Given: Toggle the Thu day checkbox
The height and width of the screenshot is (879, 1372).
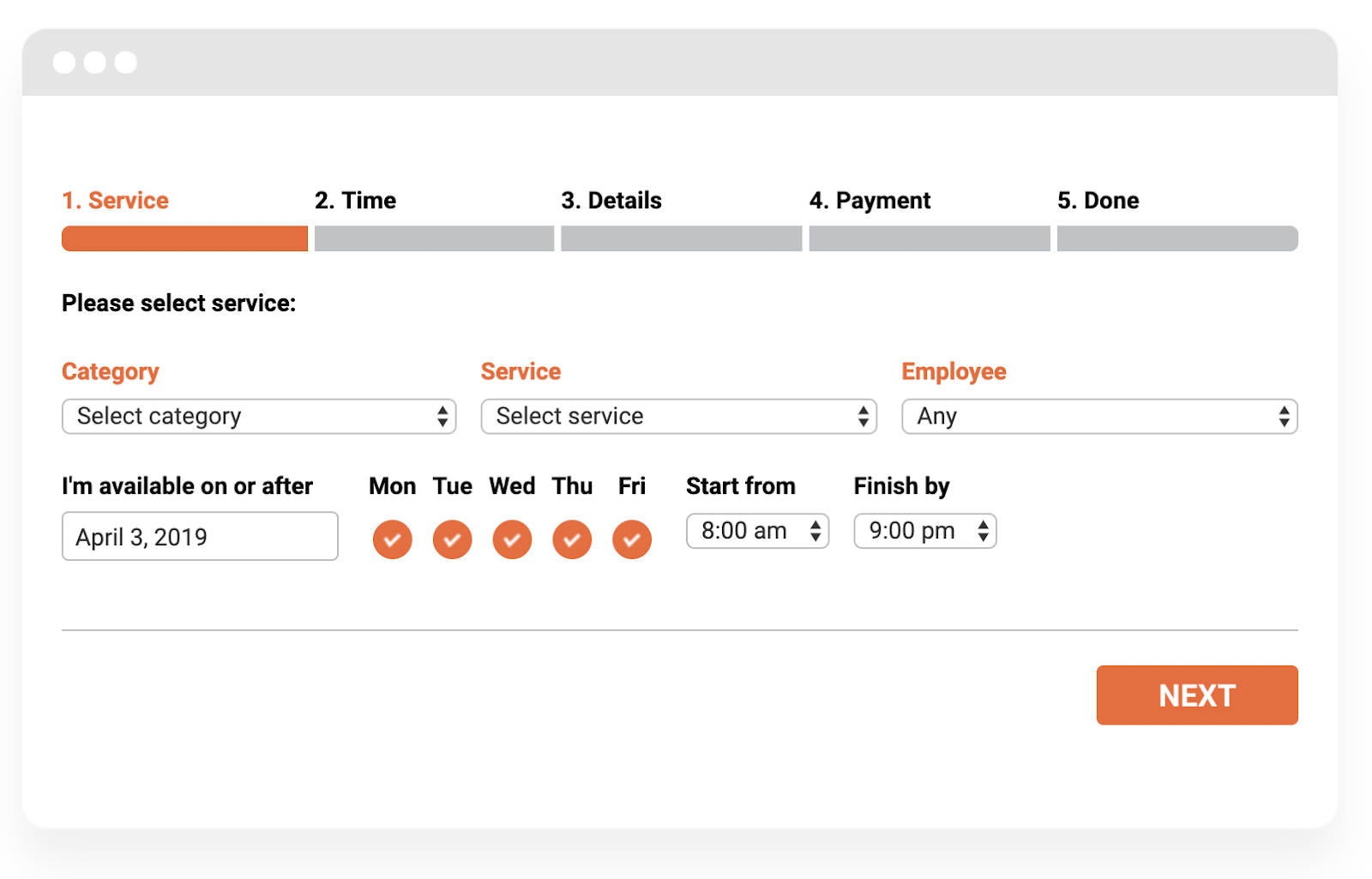Looking at the screenshot, I should tap(572, 539).
